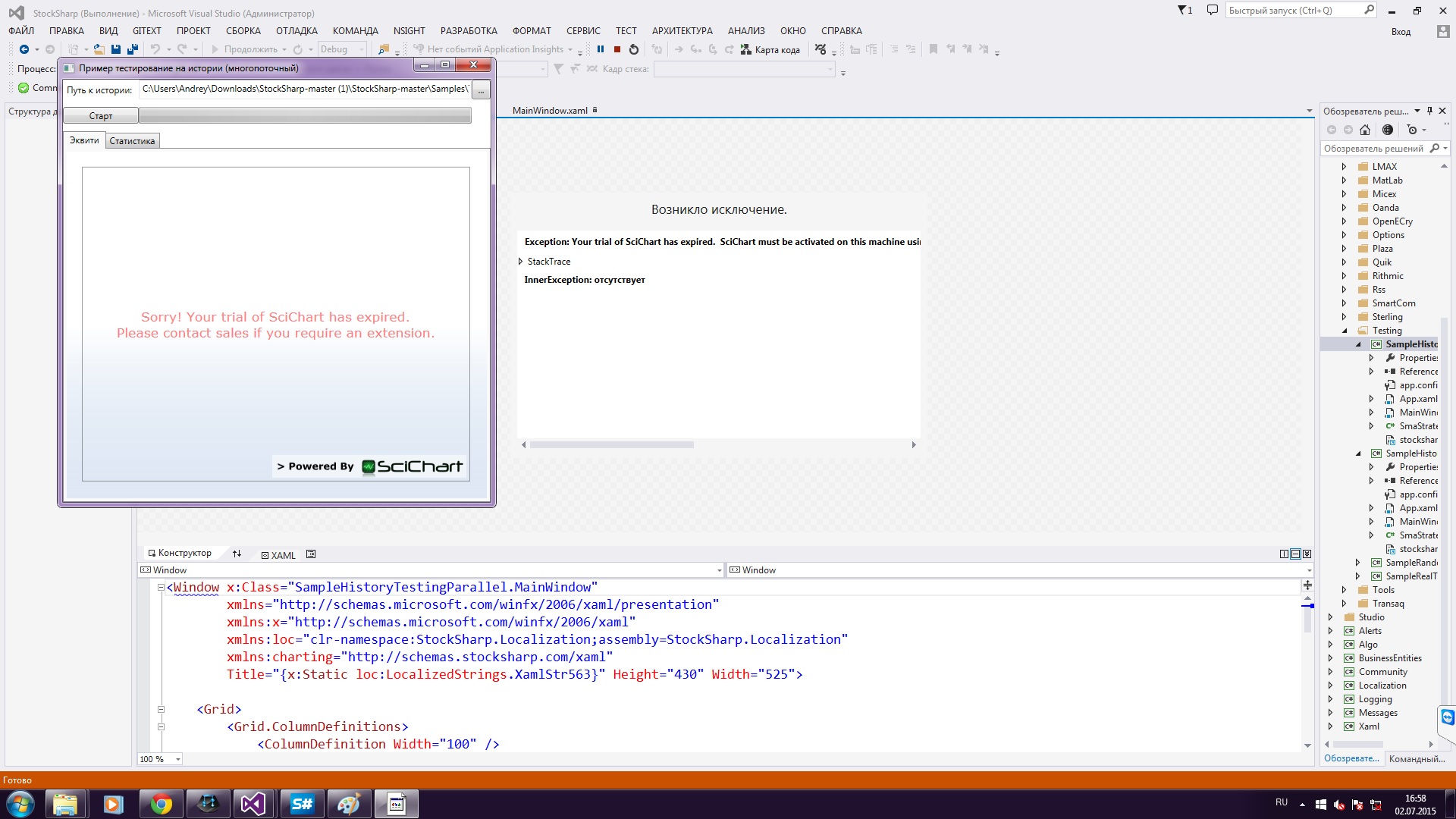The image size is (1456, 819).
Task: Select BusinessEntities project
Action: pos(1390,658)
